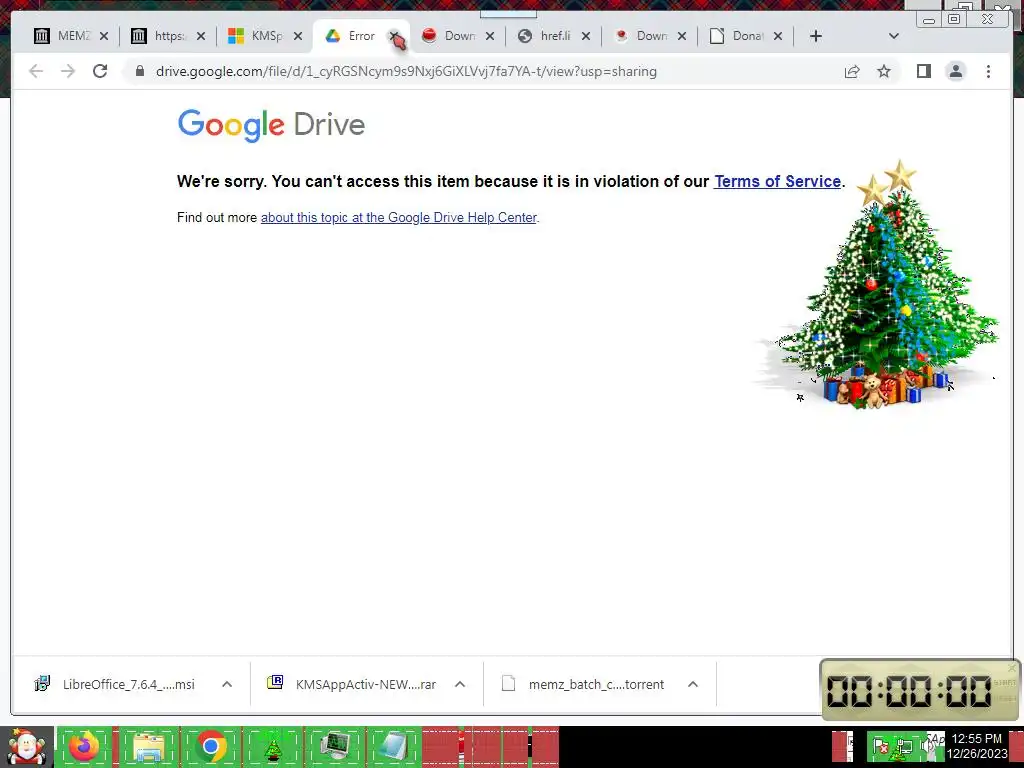Reload the Google Drive error page
Viewport: 1024px width, 768px height.
pyautogui.click(x=100, y=71)
